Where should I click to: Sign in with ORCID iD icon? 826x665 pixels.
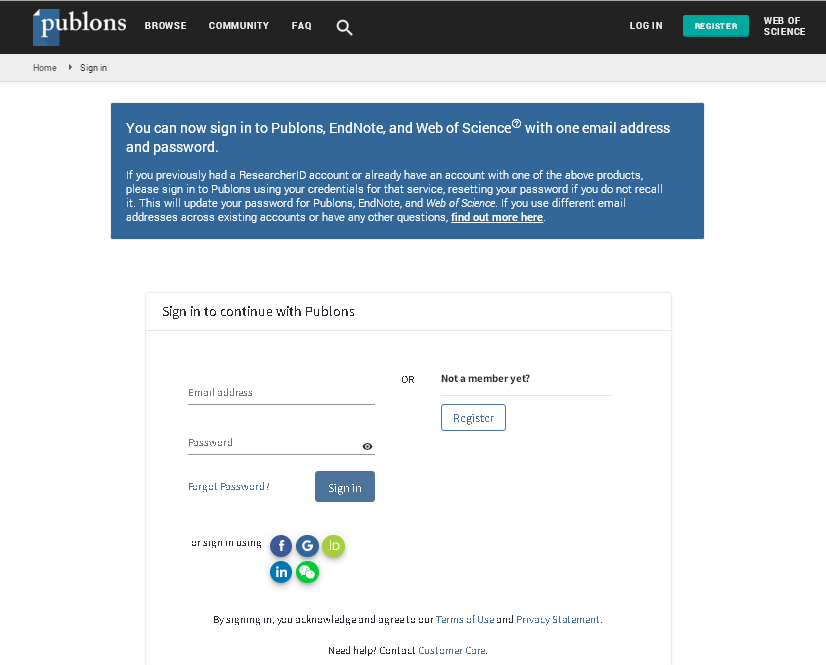coord(333,546)
